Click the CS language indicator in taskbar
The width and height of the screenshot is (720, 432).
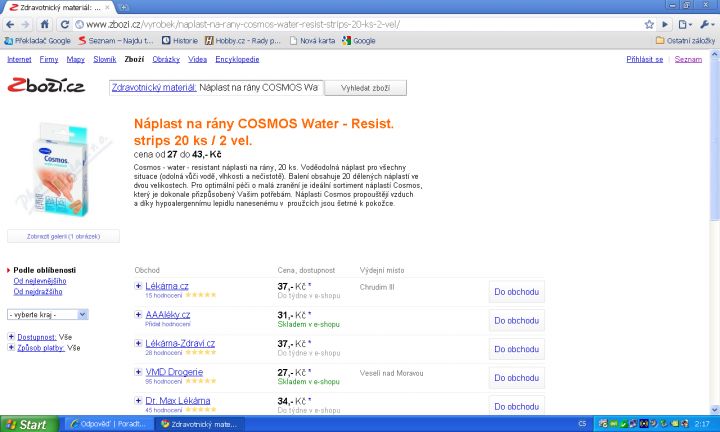pos(582,424)
